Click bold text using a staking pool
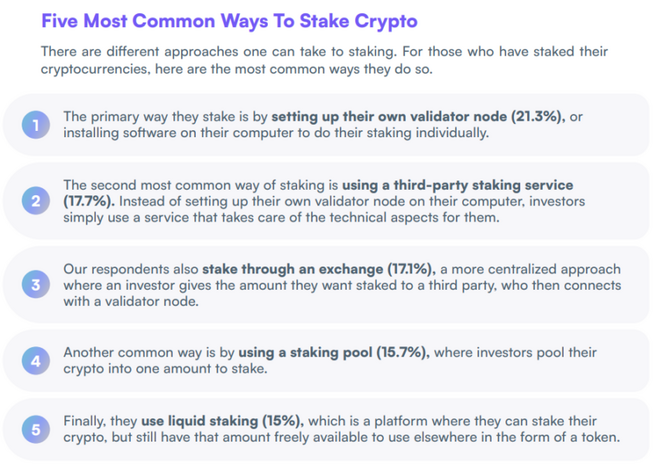658x471 pixels. pyautogui.click(x=305, y=352)
